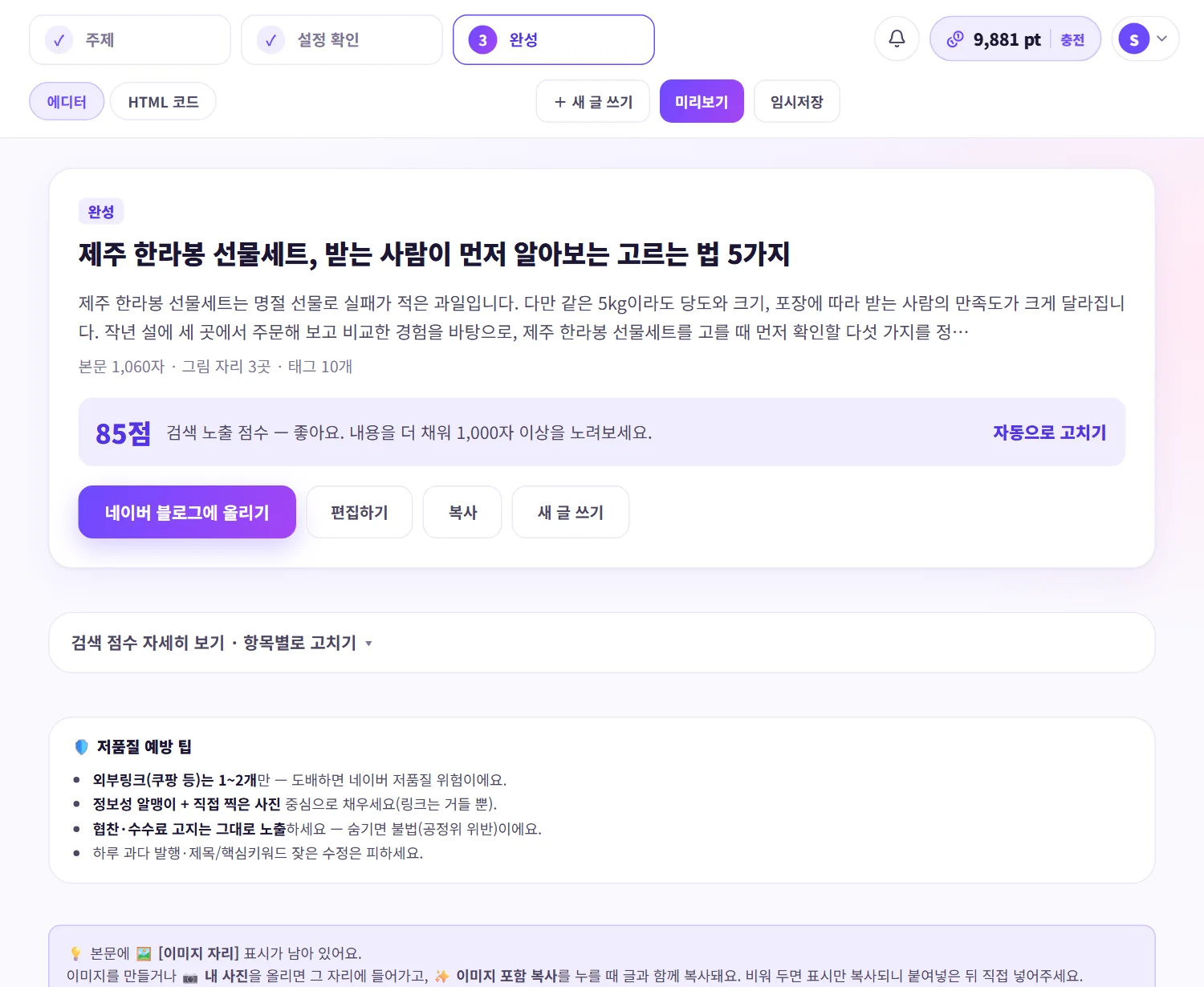Click the tip starting 정보성 알맹이
The image size is (1204, 987).
(295, 804)
